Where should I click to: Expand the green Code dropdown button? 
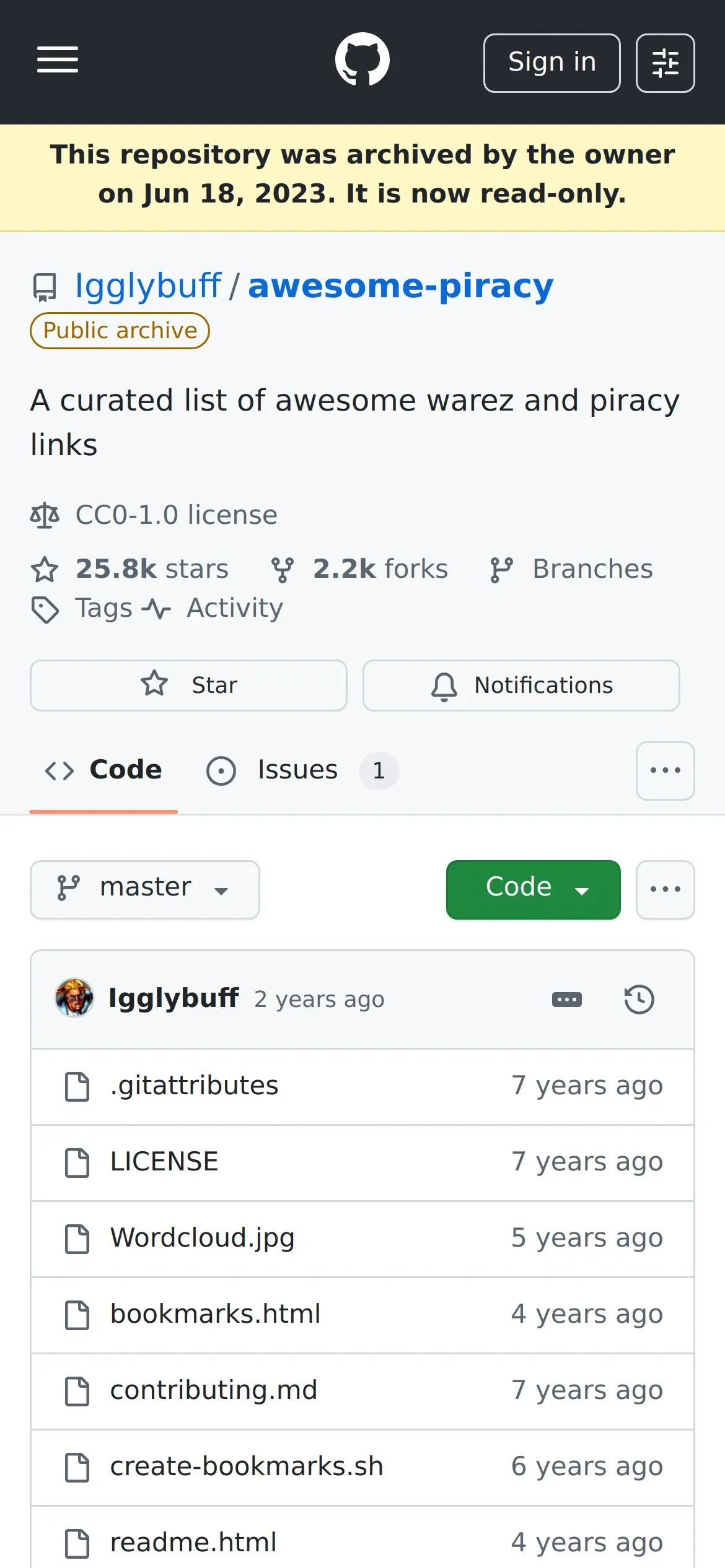pyautogui.click(x=533, y=889)
